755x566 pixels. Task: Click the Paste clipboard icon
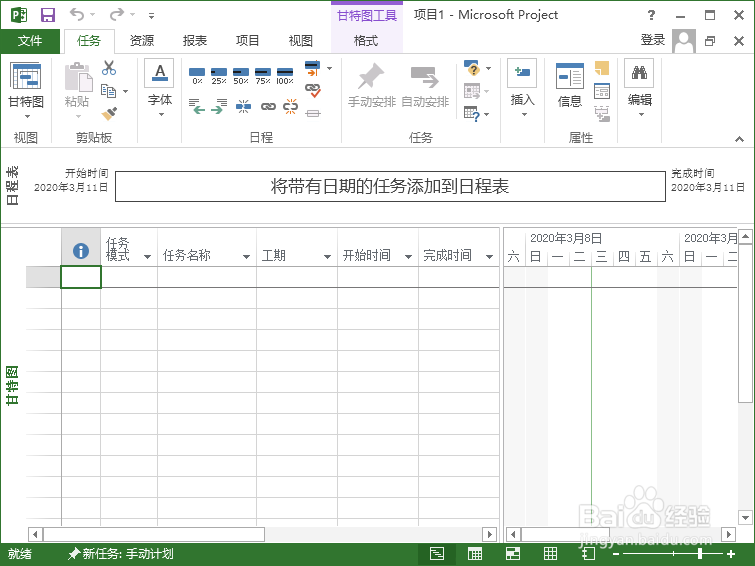[78, 77]
